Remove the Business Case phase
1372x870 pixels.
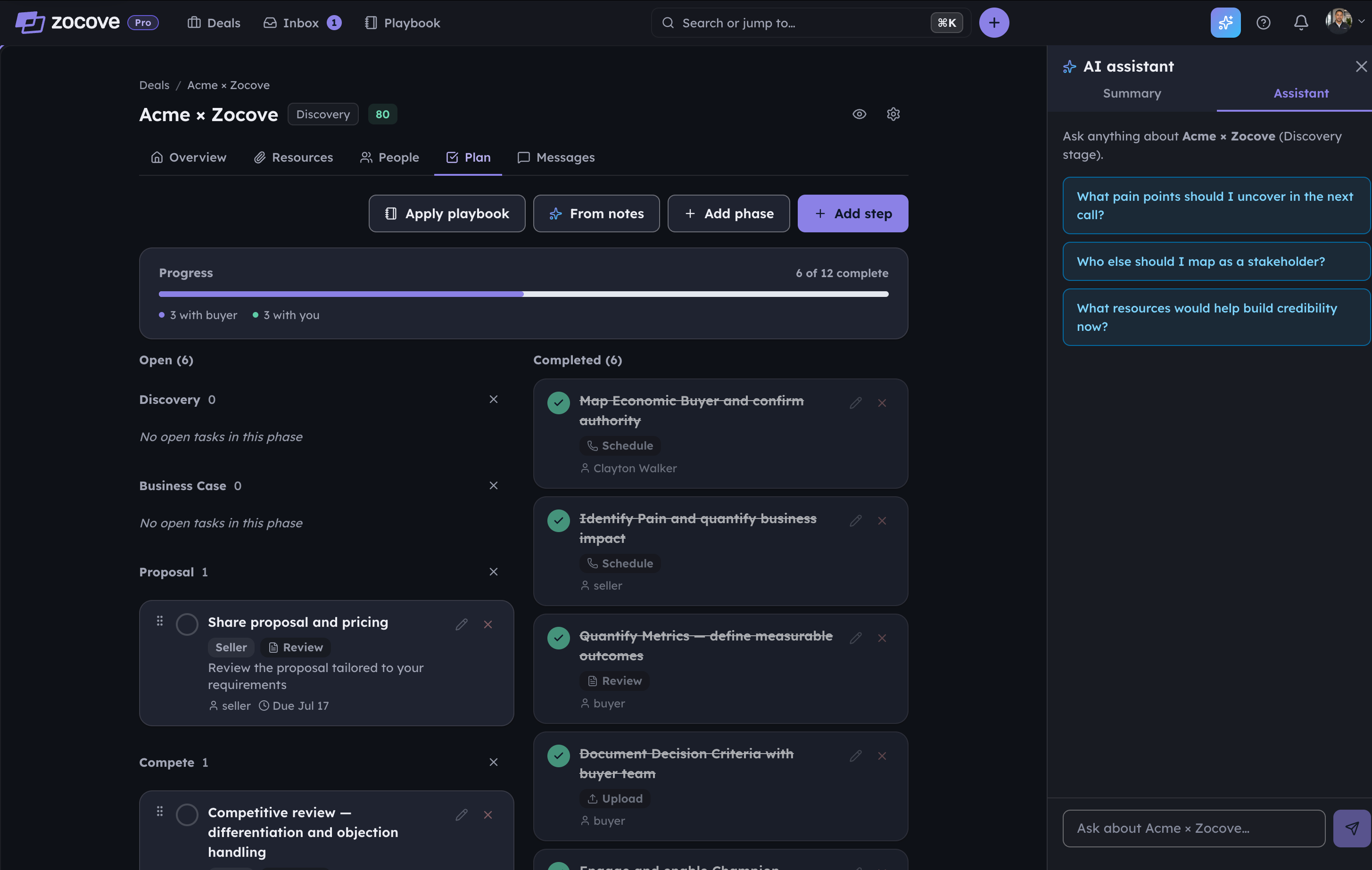point(494,486)
